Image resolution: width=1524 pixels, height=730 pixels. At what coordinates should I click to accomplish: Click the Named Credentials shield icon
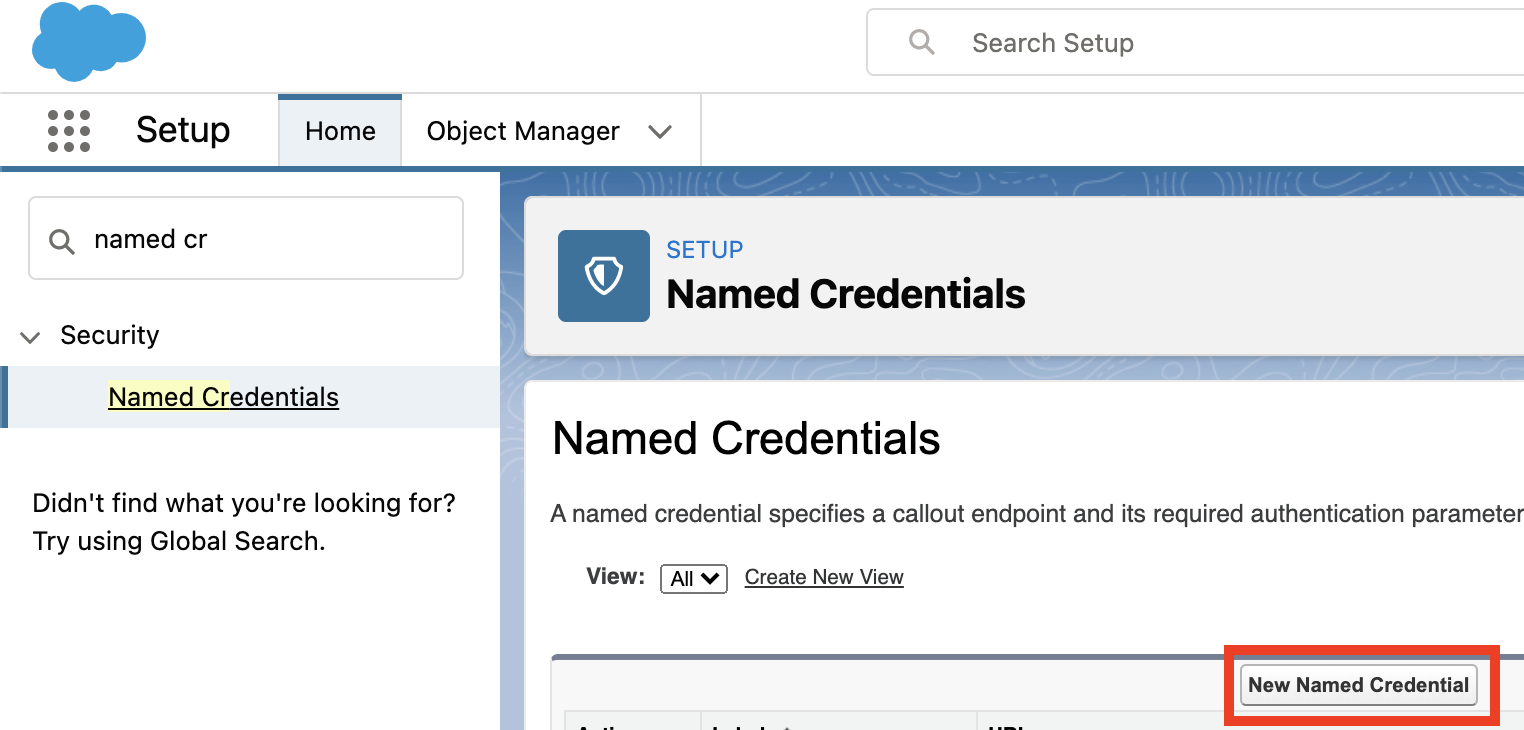(604, 276)
